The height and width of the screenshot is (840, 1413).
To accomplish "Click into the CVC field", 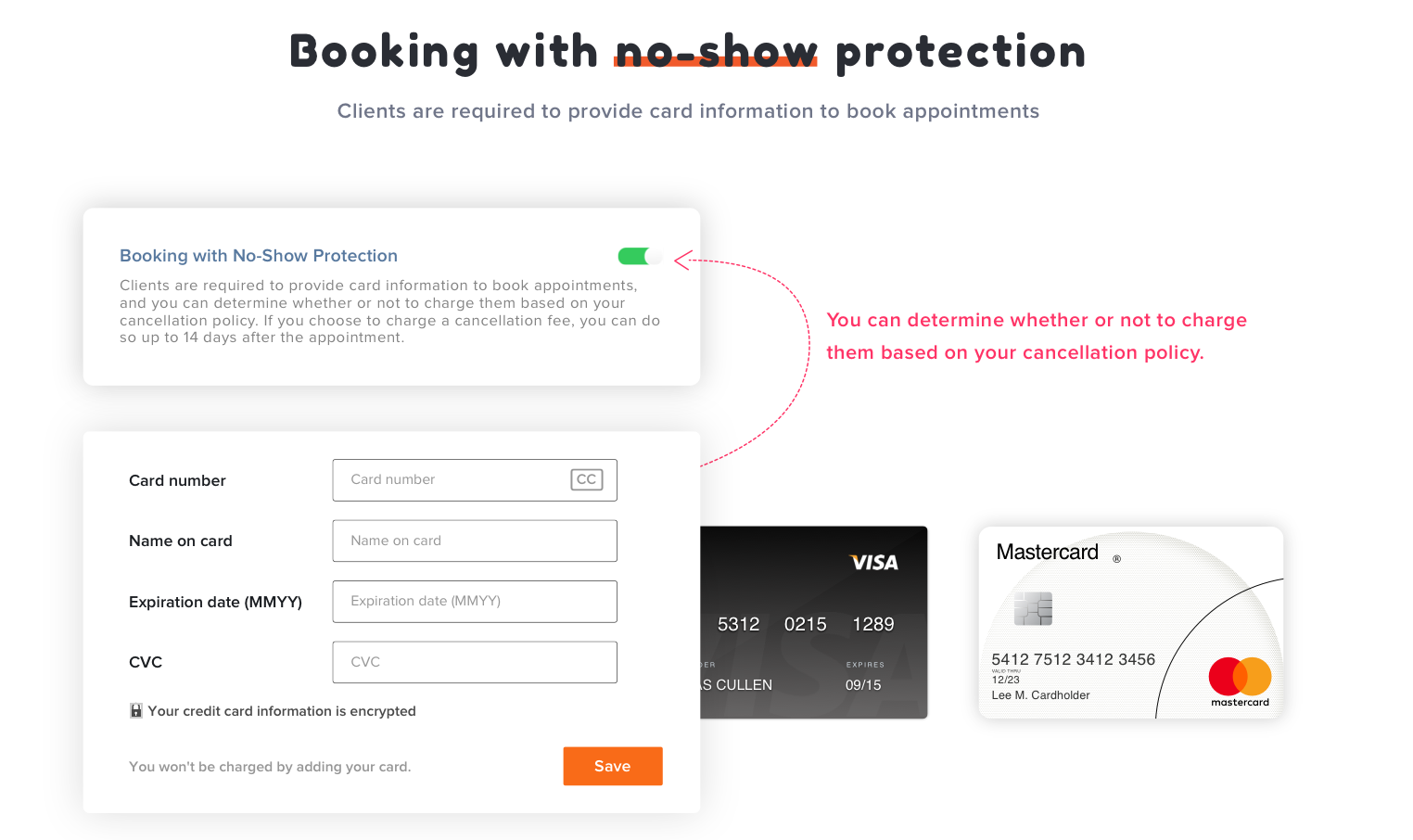I will (x=475, y=662).
